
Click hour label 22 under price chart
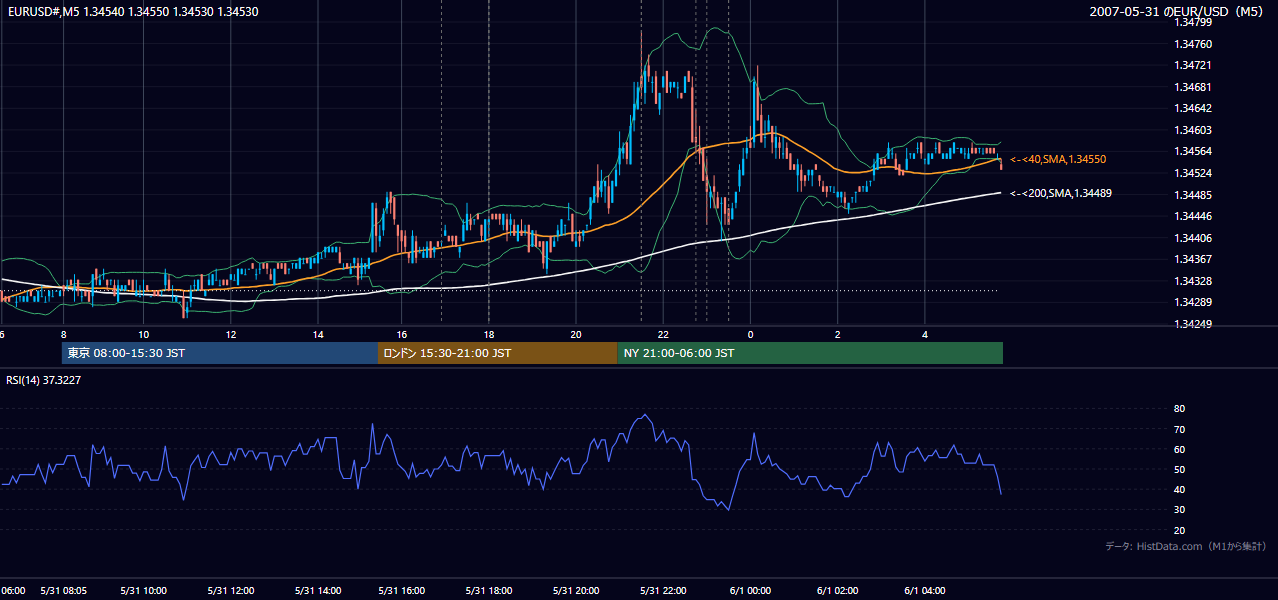pos(662,334)
